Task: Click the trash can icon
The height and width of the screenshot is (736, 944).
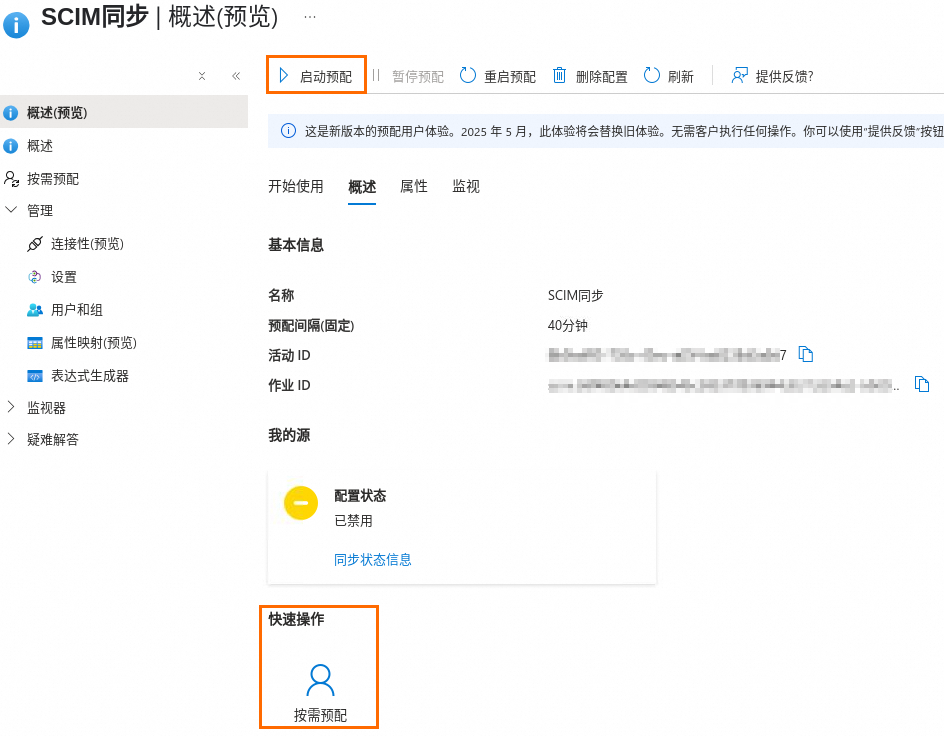Action: pos(559,76)
